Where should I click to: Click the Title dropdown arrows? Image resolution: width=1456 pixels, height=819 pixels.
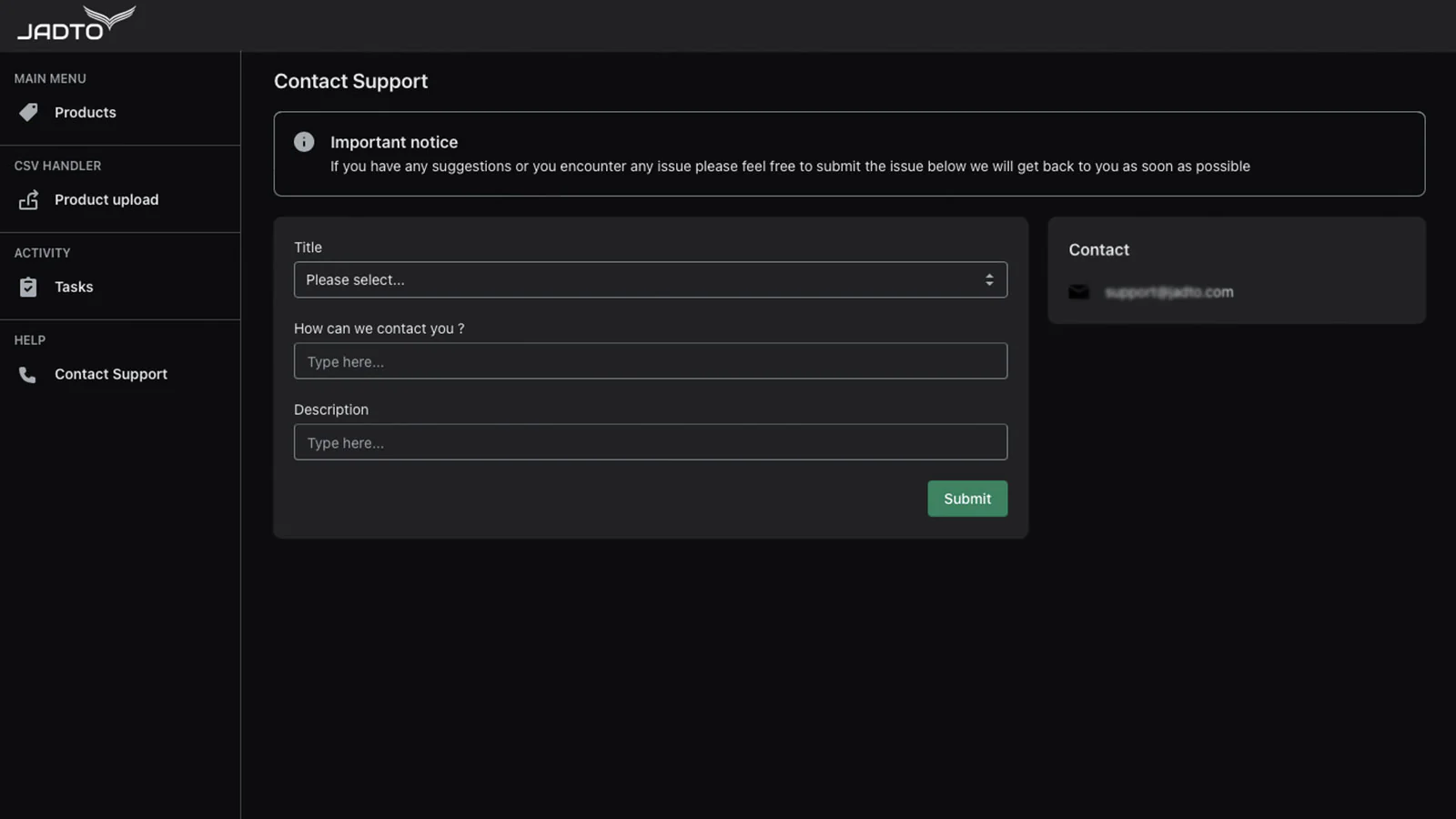989,279
